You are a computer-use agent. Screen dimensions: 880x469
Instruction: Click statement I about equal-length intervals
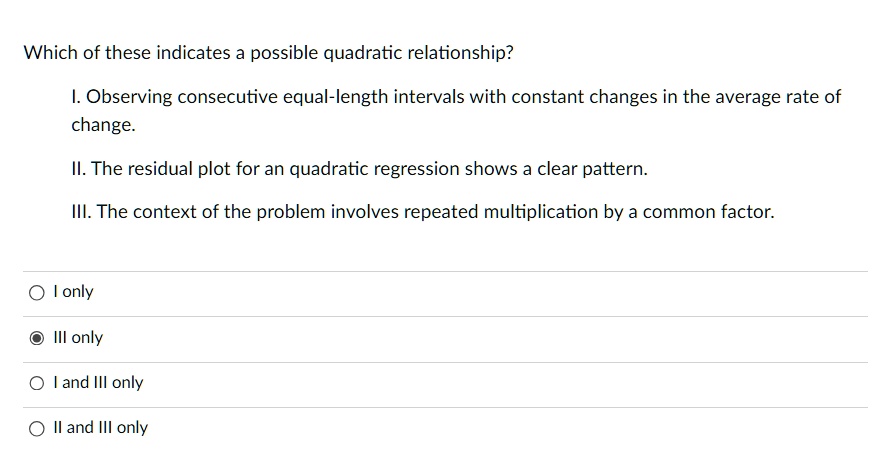click(455, 97)
